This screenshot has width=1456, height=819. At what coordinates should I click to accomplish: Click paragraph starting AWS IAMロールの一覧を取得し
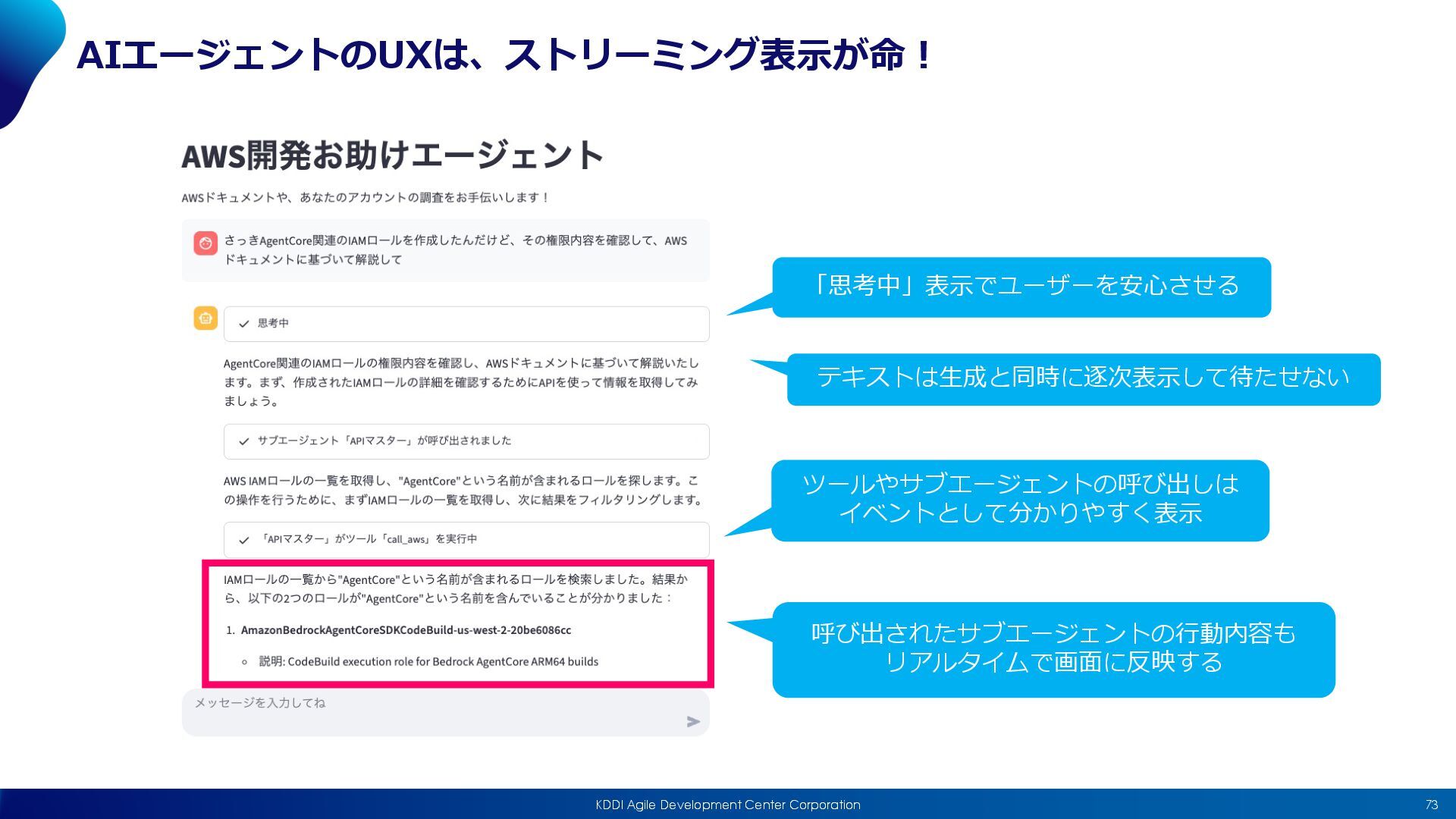[x=463, y=491]
